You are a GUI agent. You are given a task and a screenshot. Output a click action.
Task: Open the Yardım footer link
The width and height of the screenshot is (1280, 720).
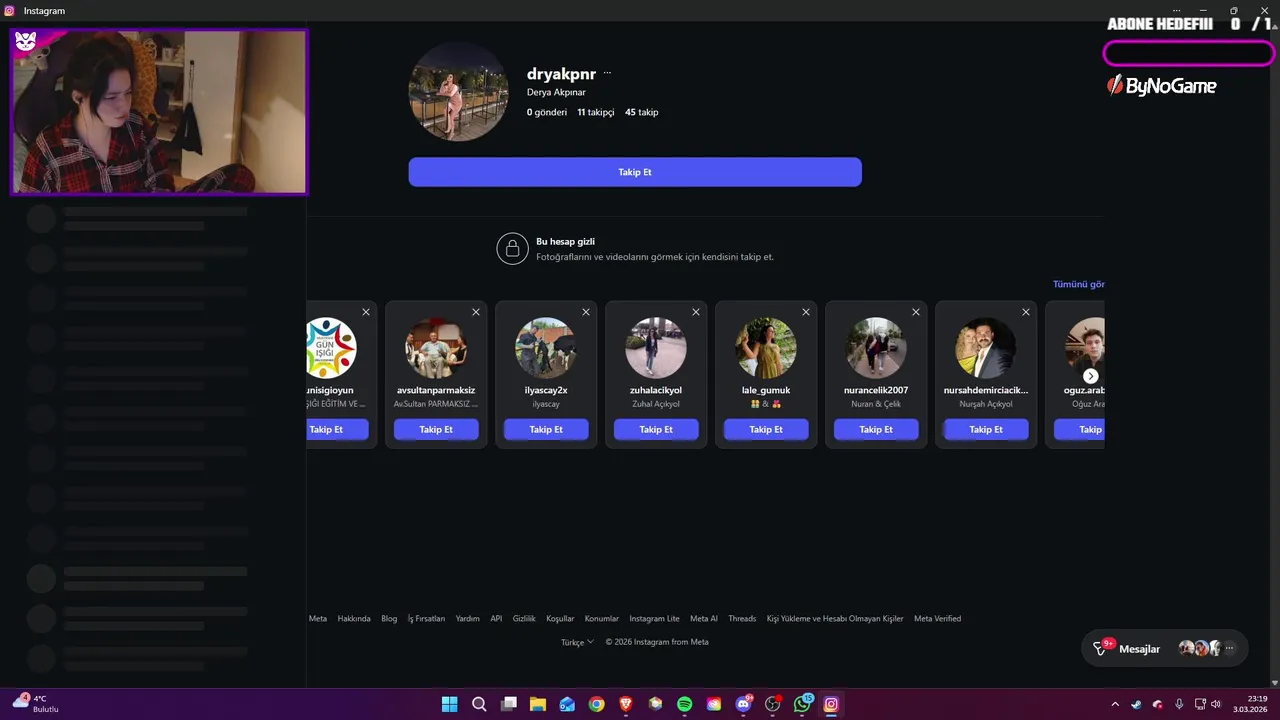pos(468,618)
